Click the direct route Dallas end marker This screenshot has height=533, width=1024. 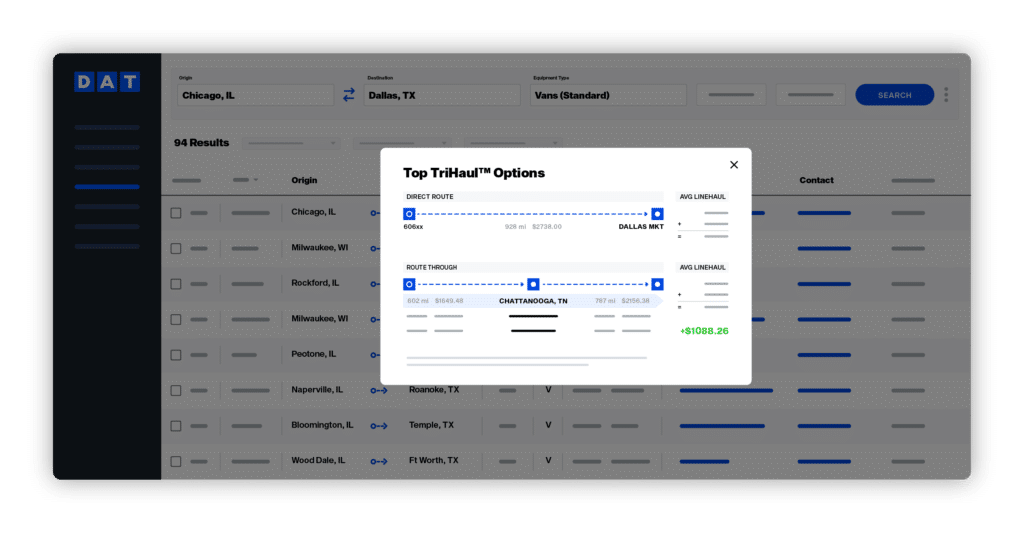(657, 214)
